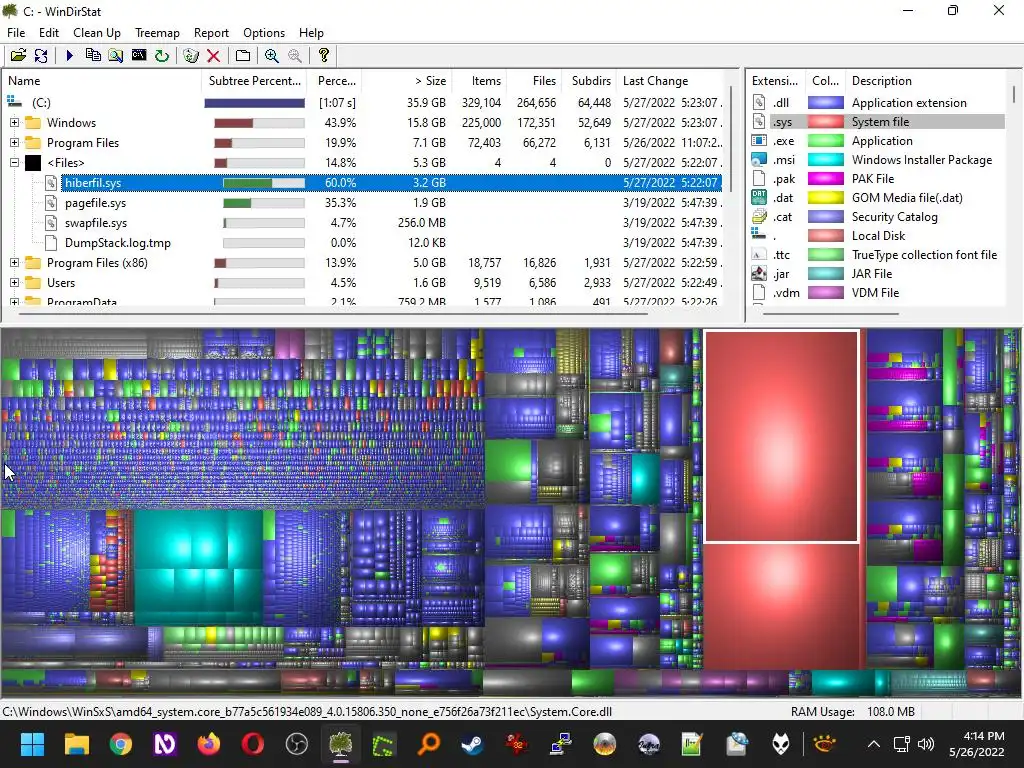The width and height of the screenshot is (1024, 768).
Task: Click the .dat GOM Media file icon
Action: 759,197
